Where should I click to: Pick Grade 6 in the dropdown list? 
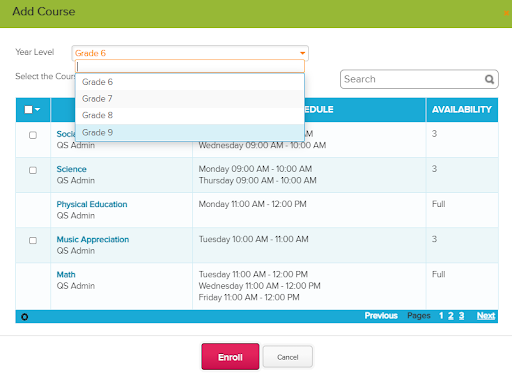pos(190,82)
